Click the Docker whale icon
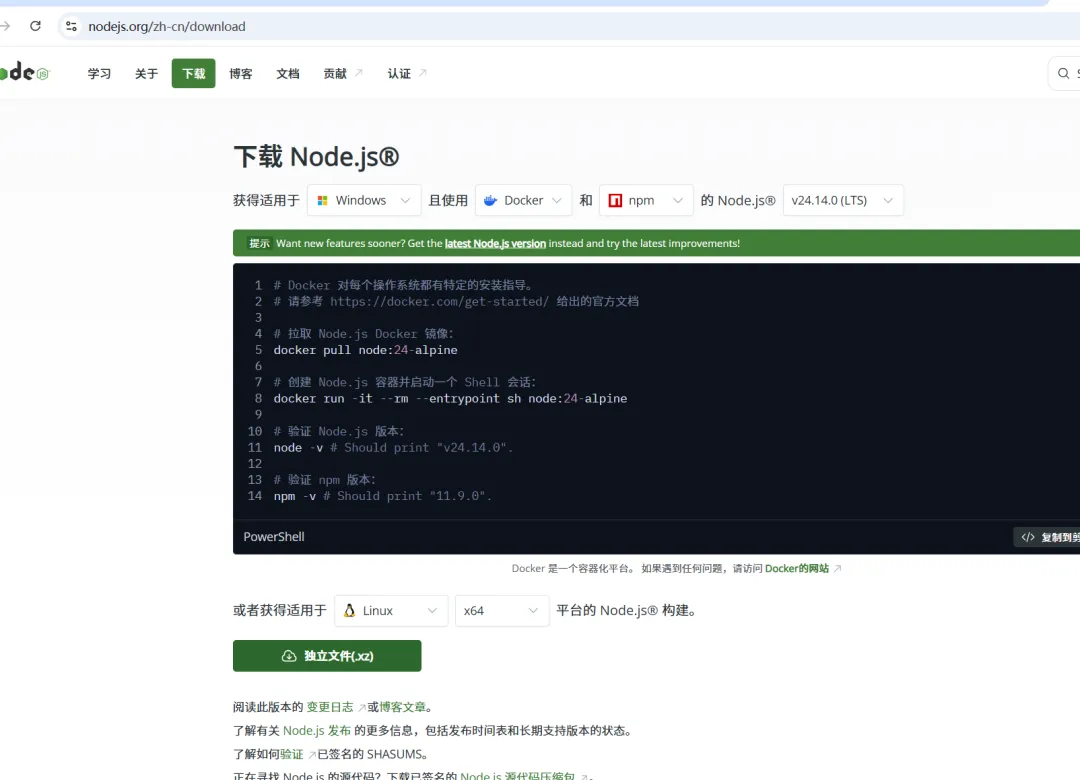This screenshot has height=780, width=1080. [x=490, y=201]
